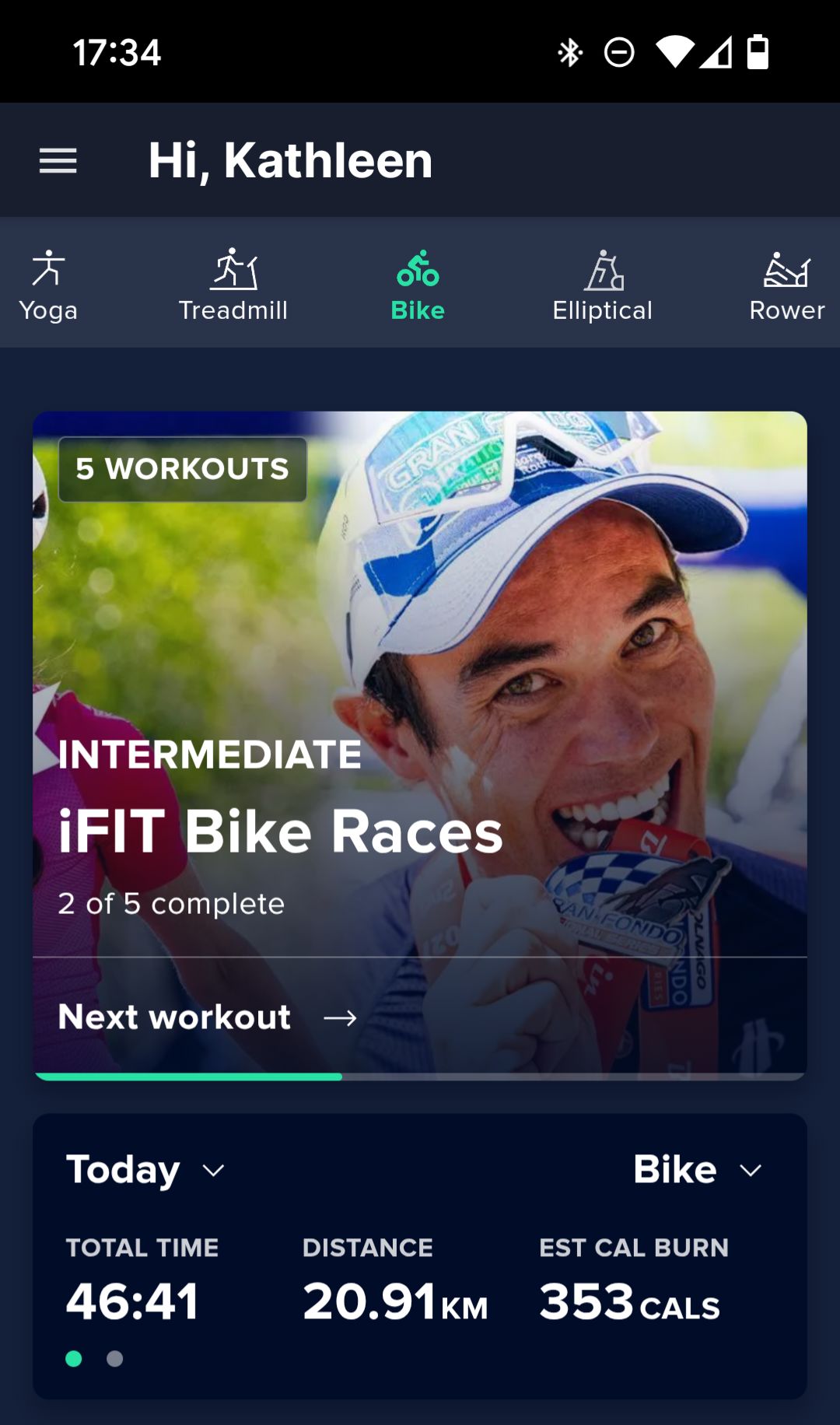Tap the chevron next to Today
The width and height of the screenshot is (840, 1425).
tap(213, 1171)
